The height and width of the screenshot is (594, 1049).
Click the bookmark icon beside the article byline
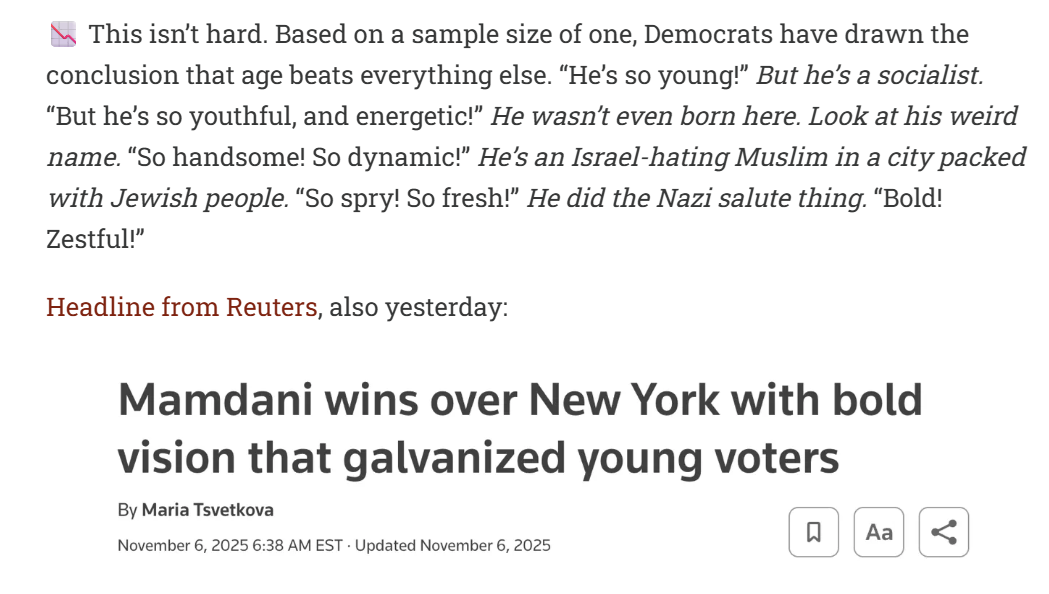[x=814, y=532]
